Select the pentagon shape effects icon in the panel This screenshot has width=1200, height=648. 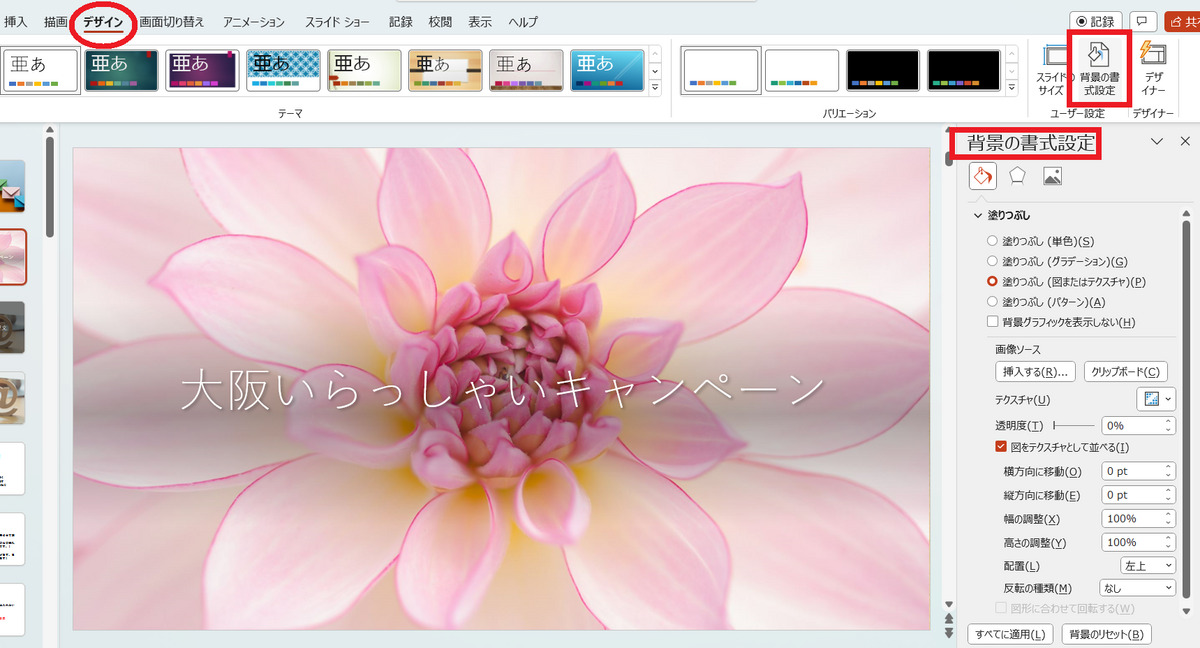pyautogui.click(x=1015, y=176)
